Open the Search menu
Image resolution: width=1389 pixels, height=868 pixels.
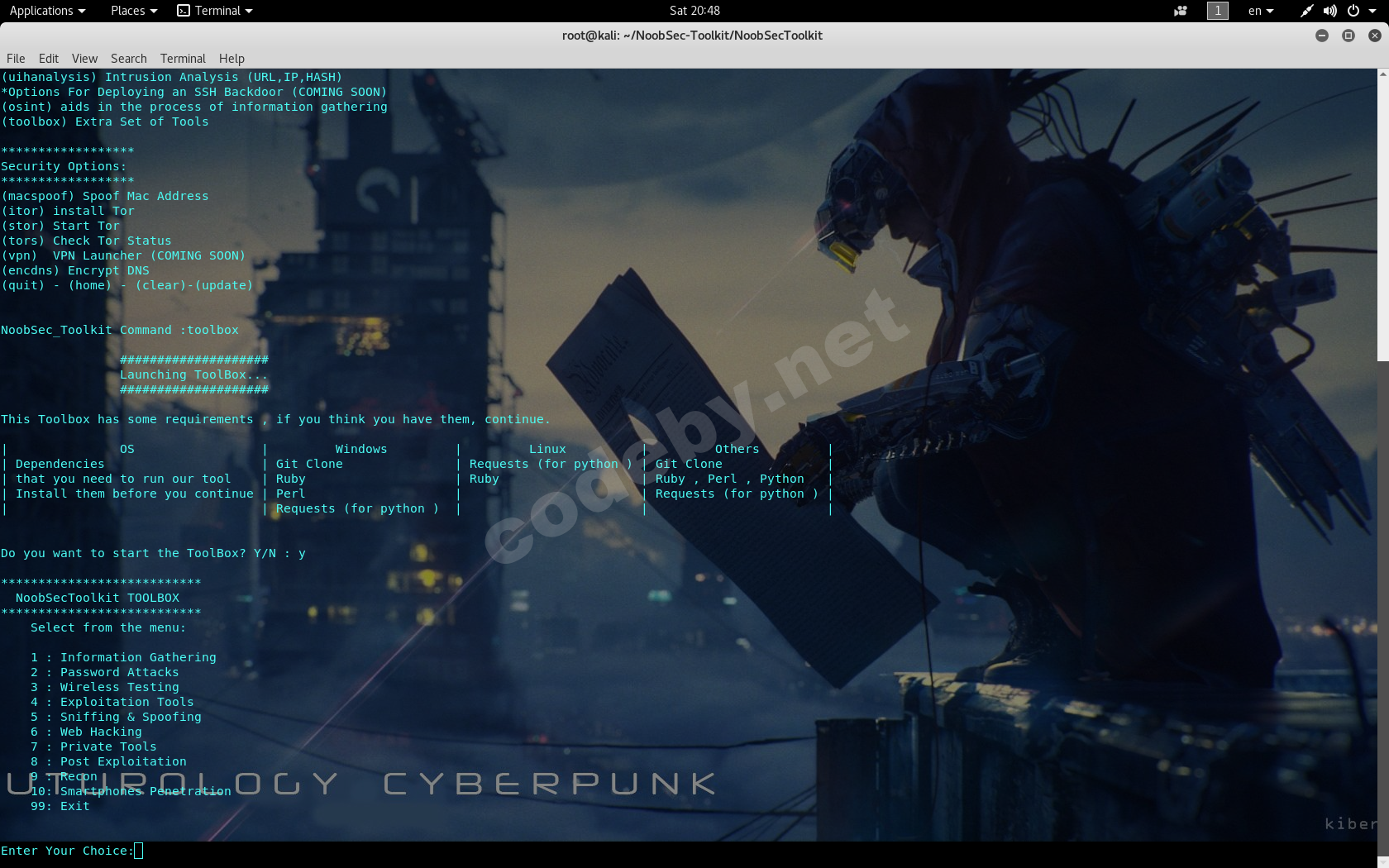129,59
